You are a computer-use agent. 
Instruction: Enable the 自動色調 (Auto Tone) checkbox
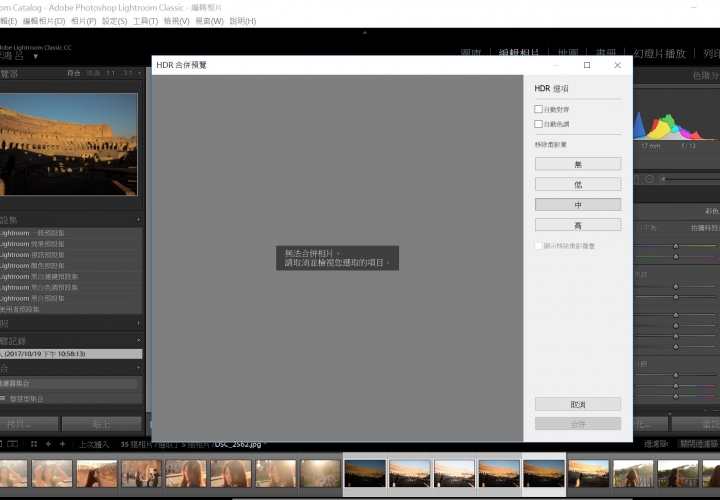[x=538, y=124]
